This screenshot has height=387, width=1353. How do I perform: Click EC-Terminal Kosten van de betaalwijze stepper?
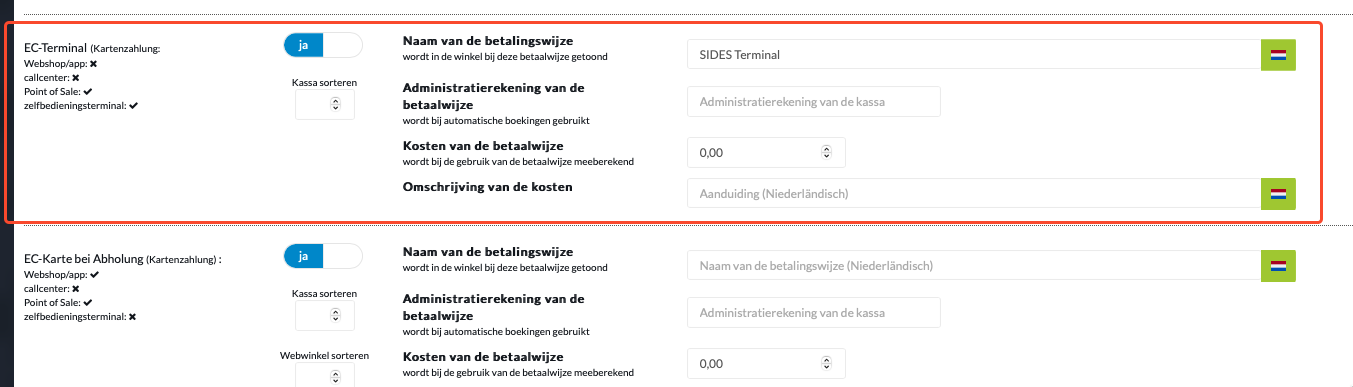point(767,152)
